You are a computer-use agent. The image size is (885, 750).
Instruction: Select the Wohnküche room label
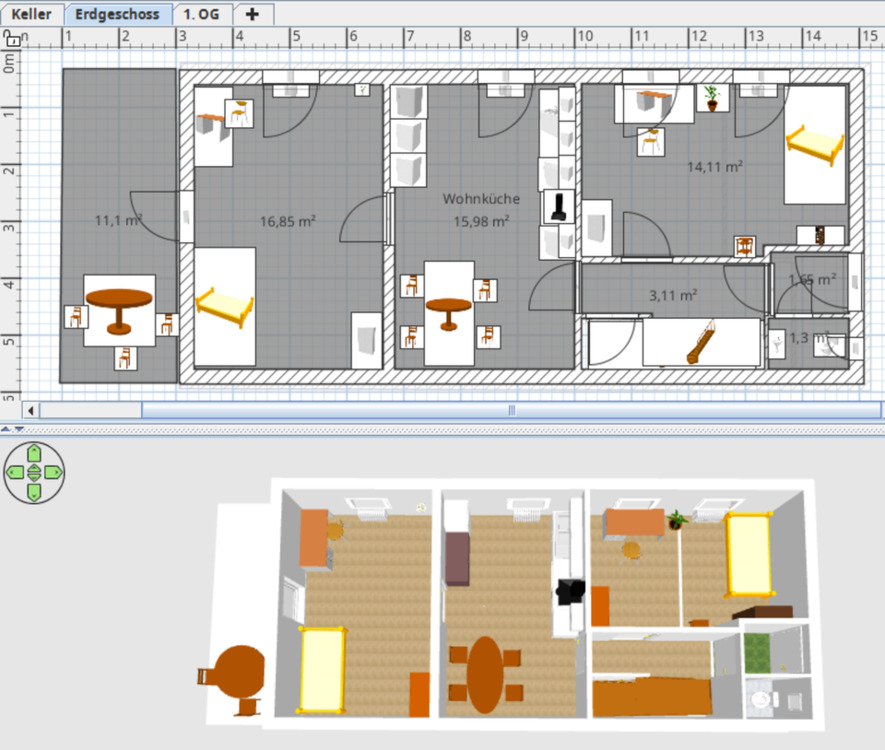click(481, 199)
